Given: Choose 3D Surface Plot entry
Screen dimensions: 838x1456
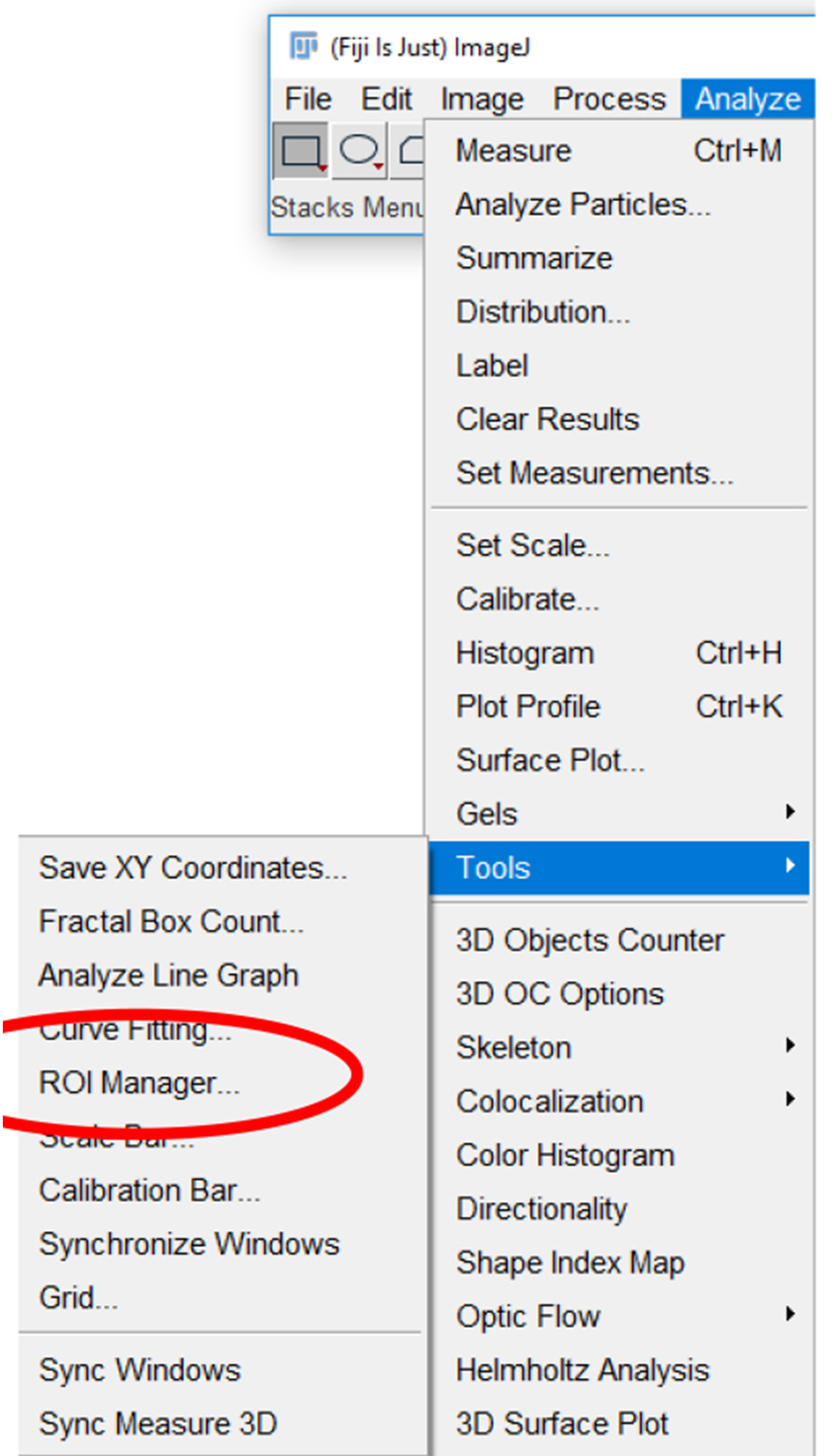Looking at the screenshot, I should (x=619, y=1423).
